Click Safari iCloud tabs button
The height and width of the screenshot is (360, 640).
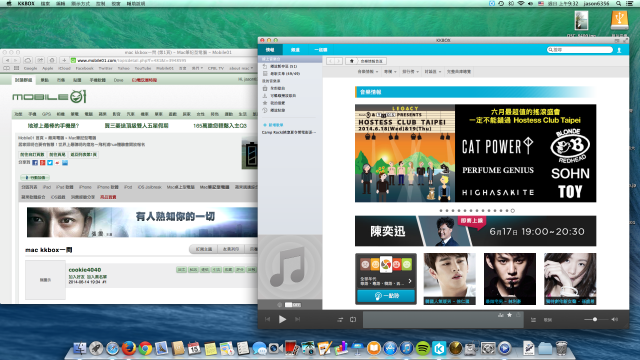[27, 60]
